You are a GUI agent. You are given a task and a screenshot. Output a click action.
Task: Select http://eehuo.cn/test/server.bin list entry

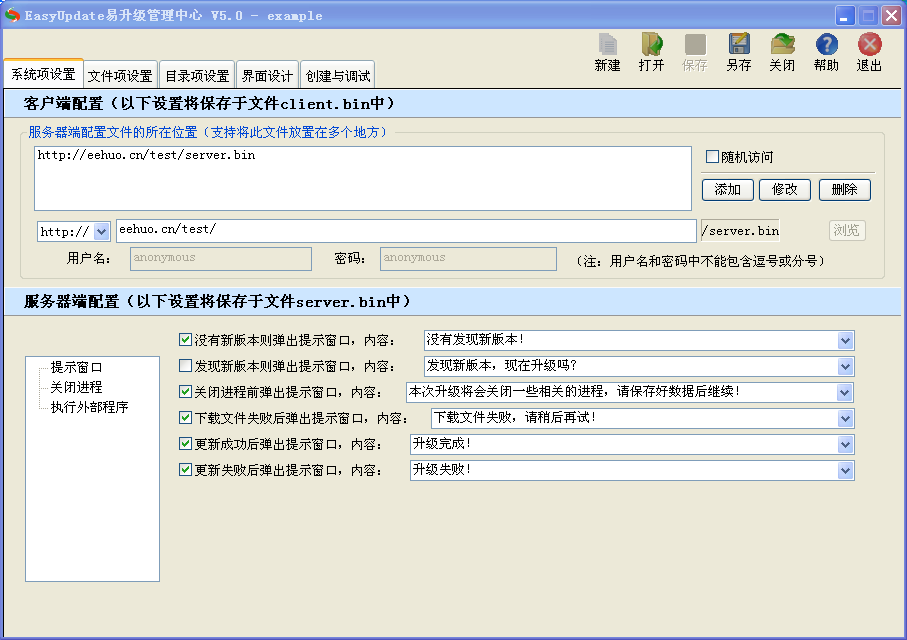tap(146, 155)
